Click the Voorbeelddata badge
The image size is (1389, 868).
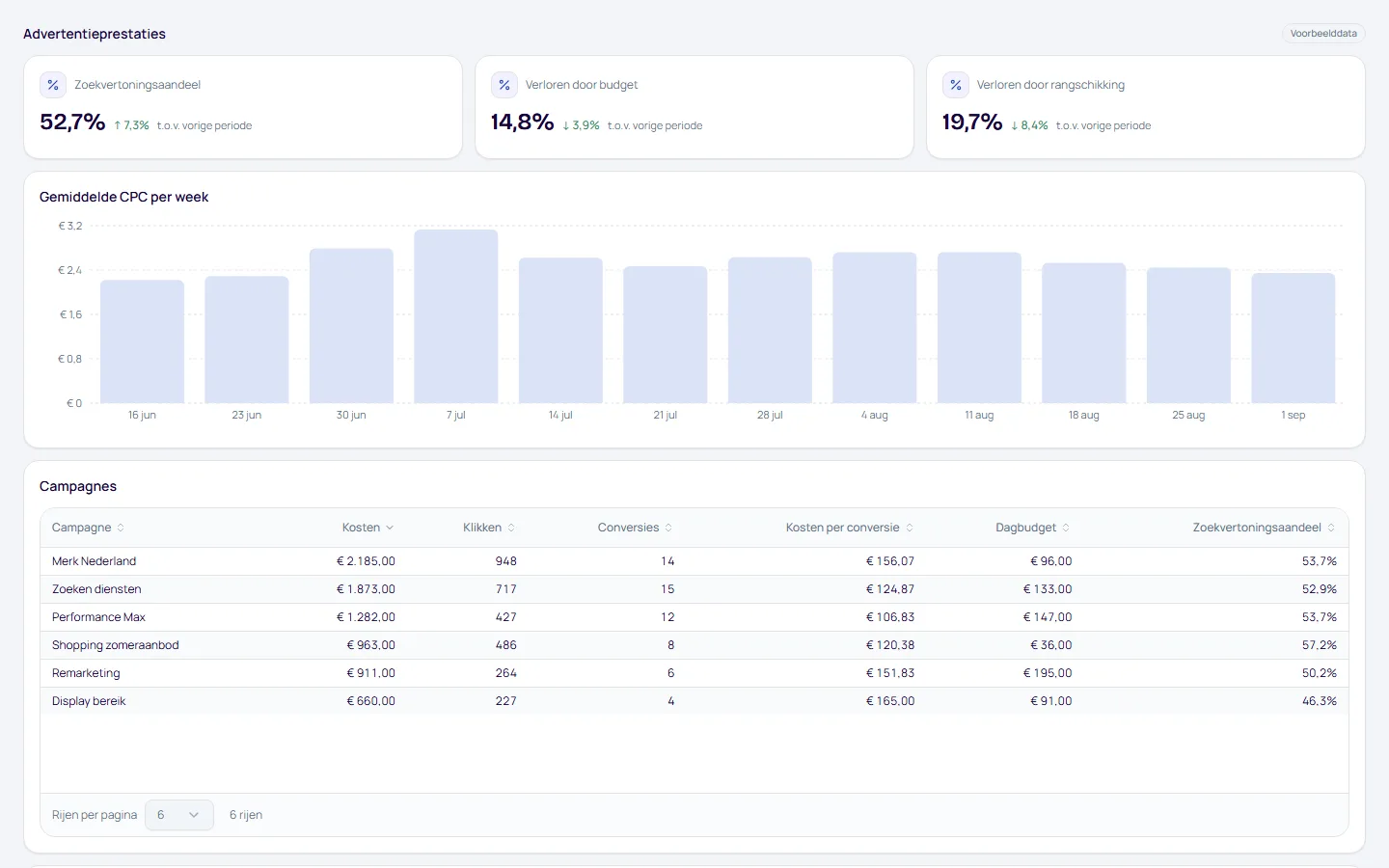[1323, 34]
